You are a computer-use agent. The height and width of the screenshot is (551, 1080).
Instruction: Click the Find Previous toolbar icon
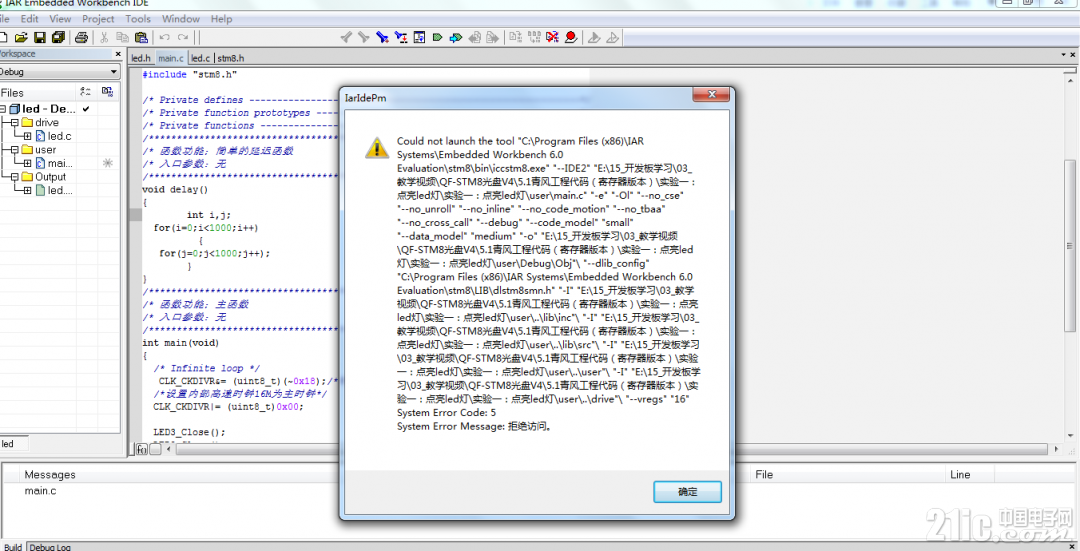tap(346, 37)
